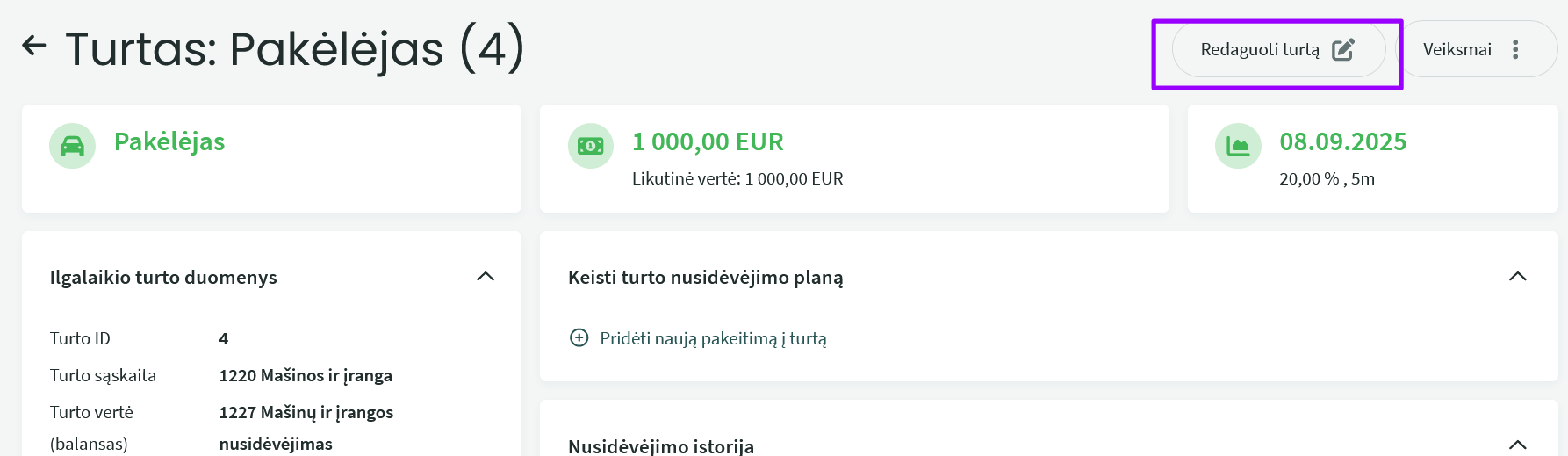The height and width of the screenshot is (456, 1568).
Task: Click the back arrow beside the title
Action: 34,46
